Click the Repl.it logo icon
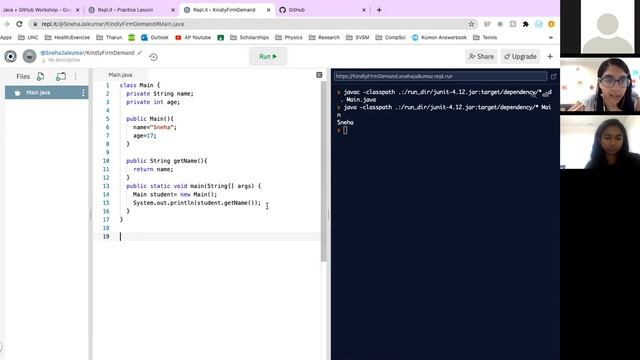This screenshot has width=640, height=360. [x=11, y=56]
